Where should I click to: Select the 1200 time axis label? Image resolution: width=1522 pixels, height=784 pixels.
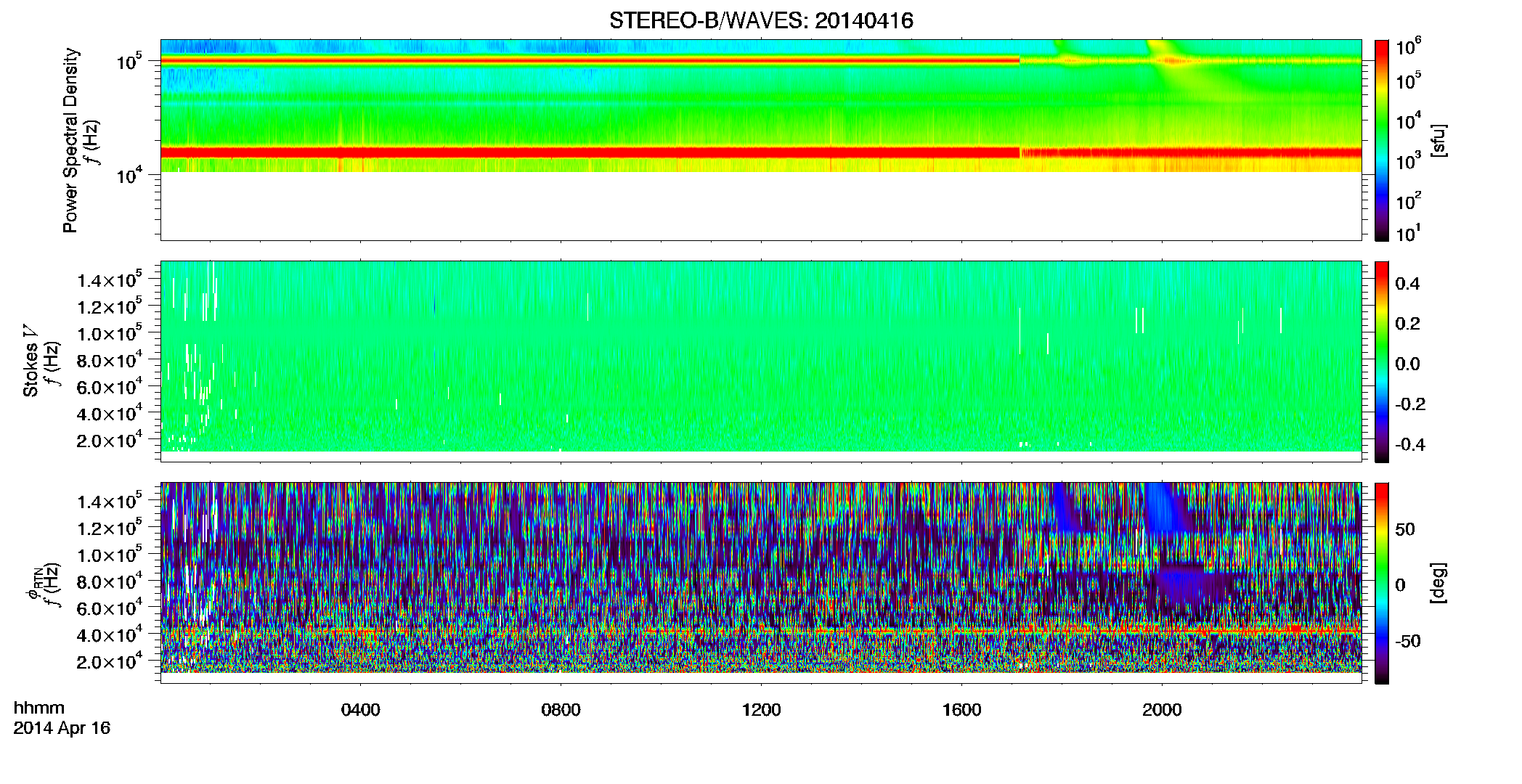(x=762, y=710)
